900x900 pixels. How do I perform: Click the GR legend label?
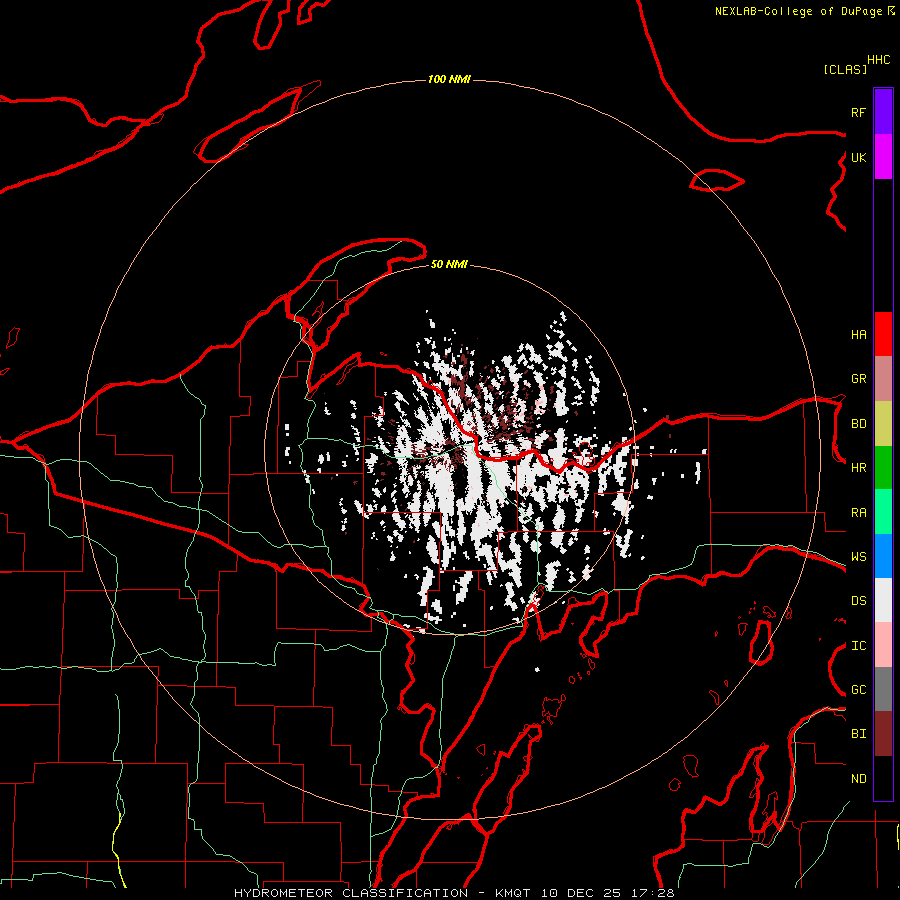(858, 379)
